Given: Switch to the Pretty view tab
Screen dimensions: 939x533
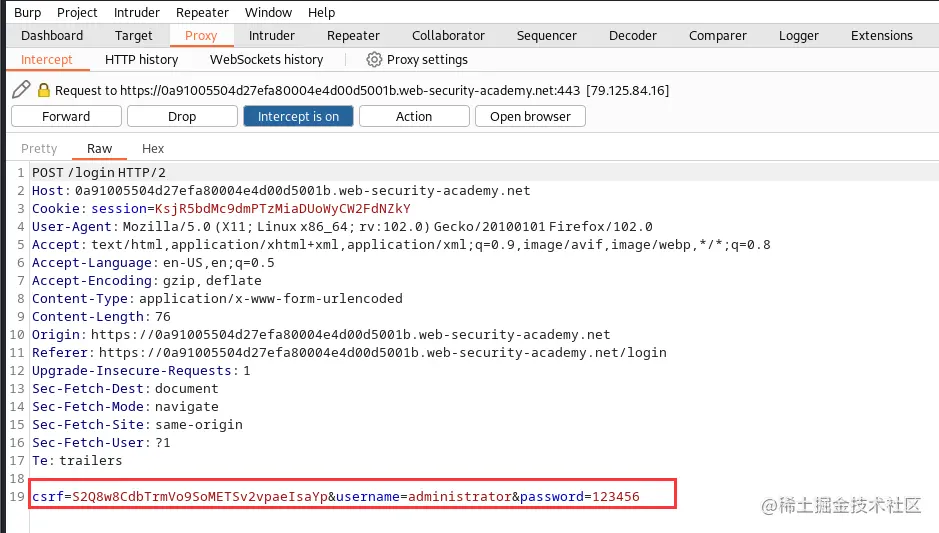Looking at the screenshot, I should click(39, 149).
